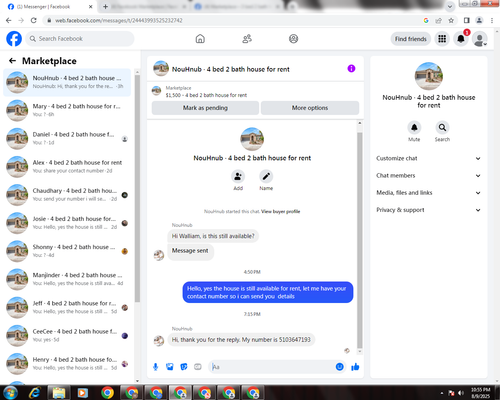The height and width of the screenshot is (400, 500).
Task: Open the Notifications bell
Action: tap(461, 39)
